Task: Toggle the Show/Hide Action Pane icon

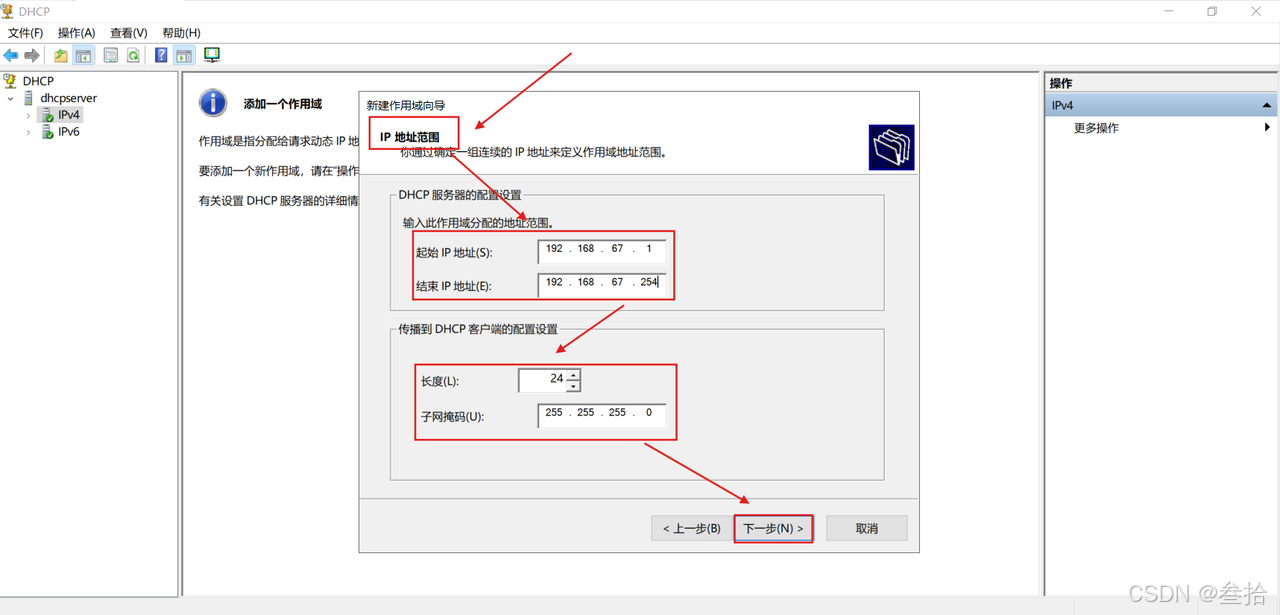Action: click(x=184, y=55)
